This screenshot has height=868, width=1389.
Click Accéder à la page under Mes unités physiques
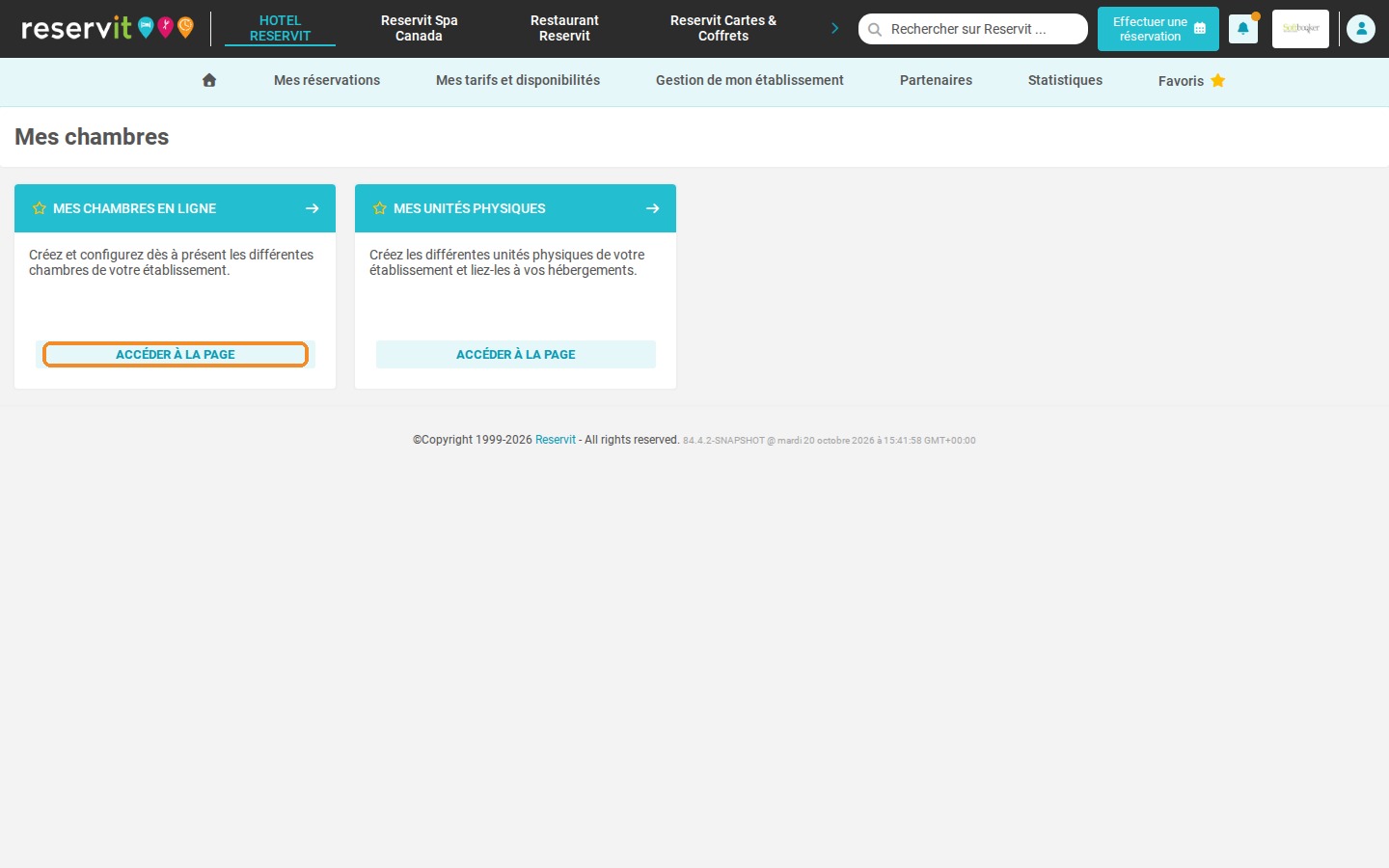(516, 354)
